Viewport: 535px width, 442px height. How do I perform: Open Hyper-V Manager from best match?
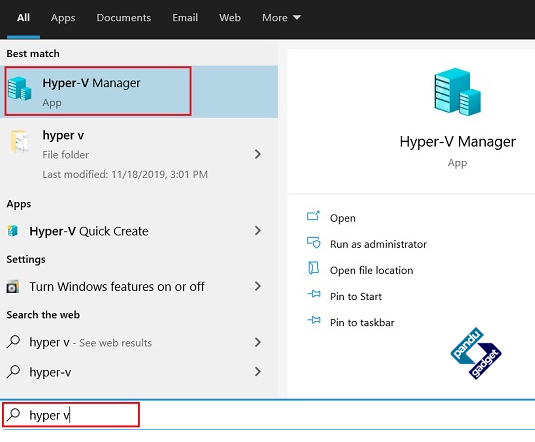[139, 91]
